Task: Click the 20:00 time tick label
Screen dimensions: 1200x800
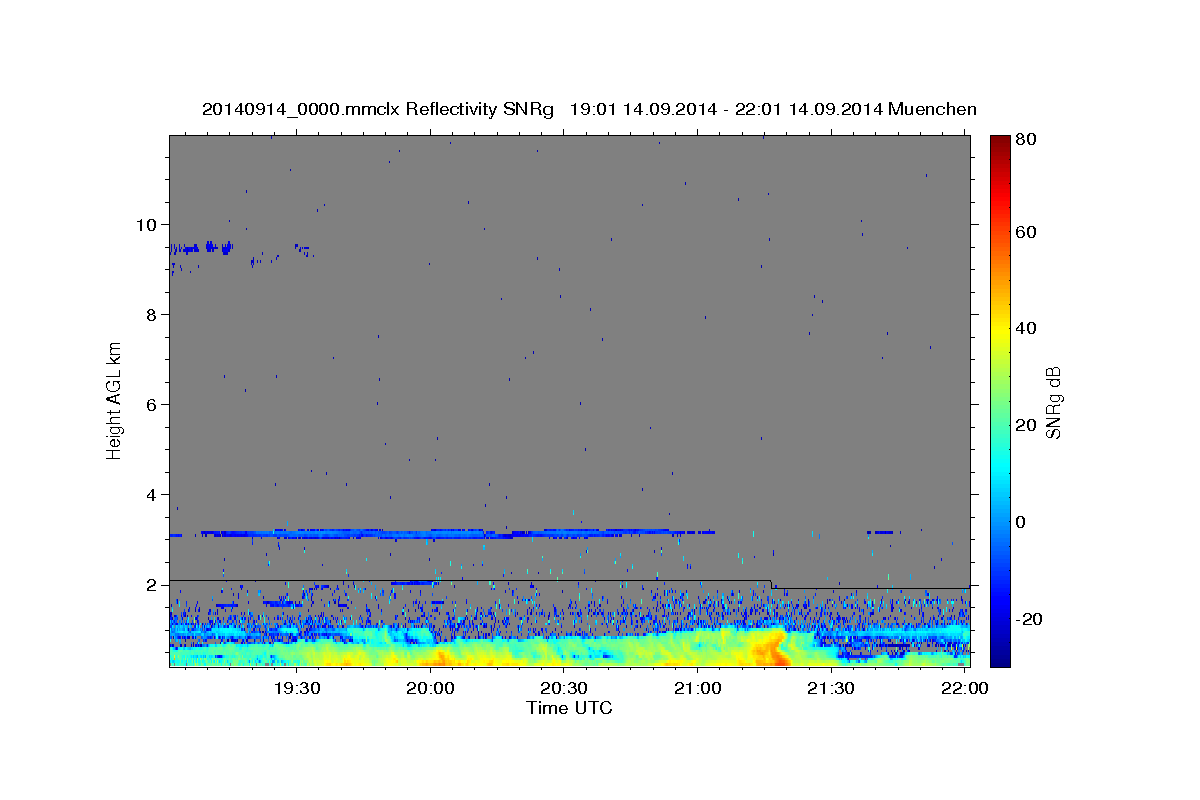Action: tap(431, 688)
